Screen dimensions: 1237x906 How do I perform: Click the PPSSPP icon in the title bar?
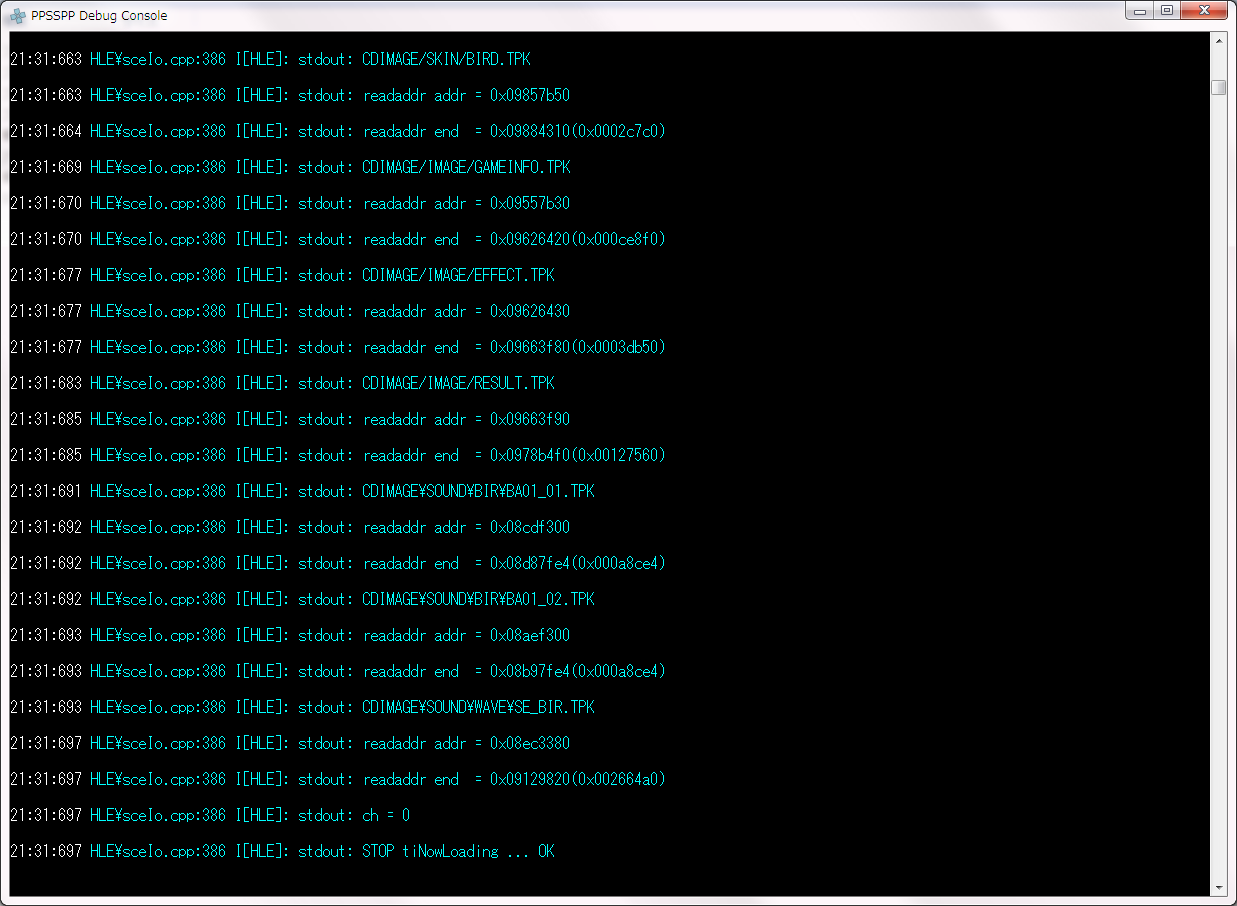tap(17, 15)
